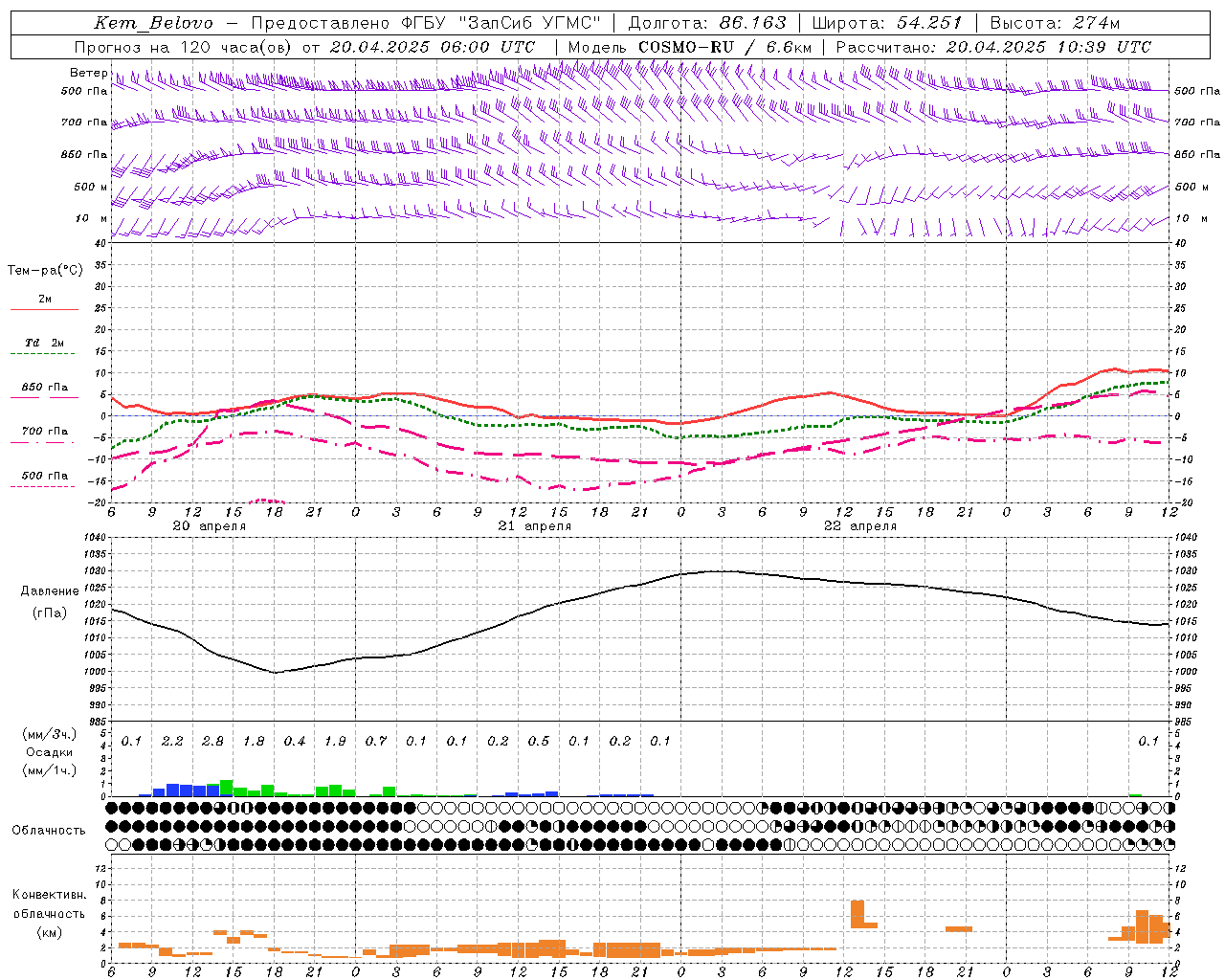The height and width of the screenshot is (980, 1225).
Task: Select the "(мм/1ч.)" unit label
Action: coord(50,770)
